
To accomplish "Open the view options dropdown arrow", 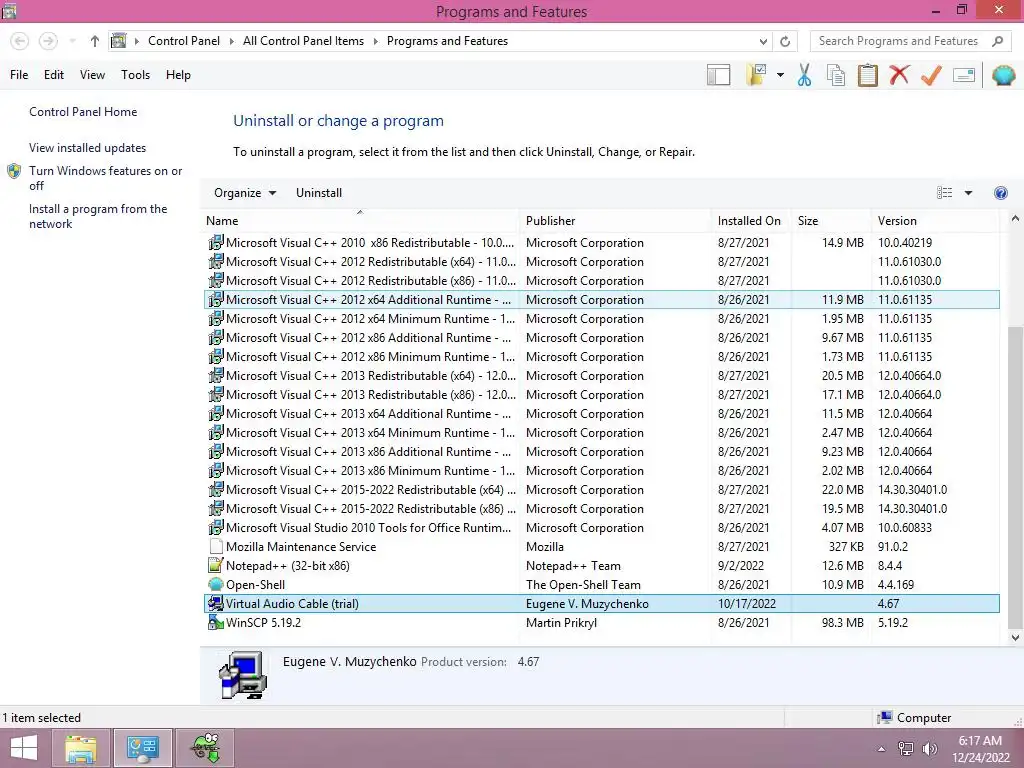I will click(x=968, y=193).
